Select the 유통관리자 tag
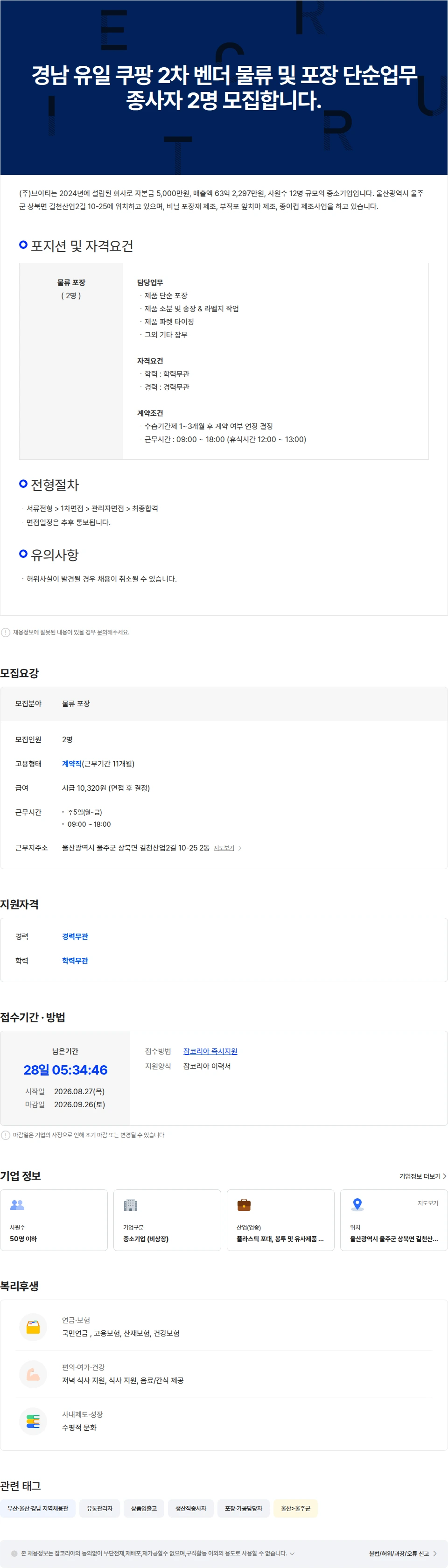This screenshot has height=1568, width=448. pyautogui.click(x=99, y=1508)
